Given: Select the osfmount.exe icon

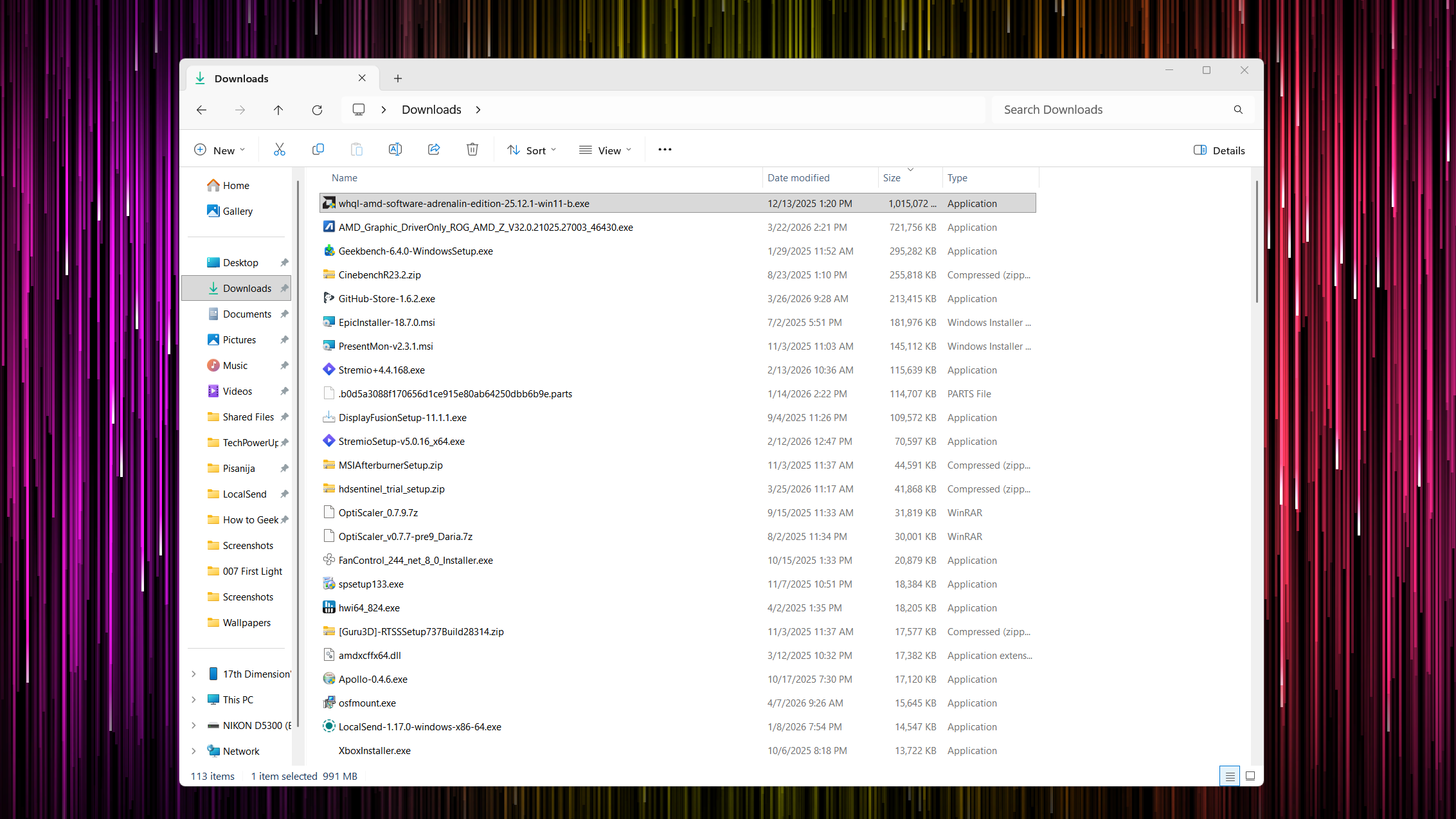Looking at the screenshot, I should tap(328, 703).
